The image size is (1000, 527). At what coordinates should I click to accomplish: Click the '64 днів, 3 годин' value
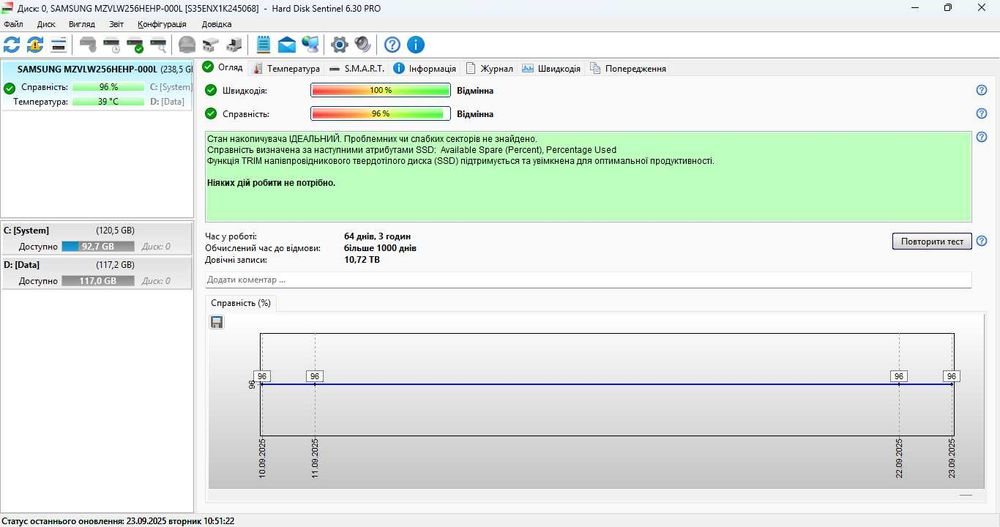click(x=377, y=236)
